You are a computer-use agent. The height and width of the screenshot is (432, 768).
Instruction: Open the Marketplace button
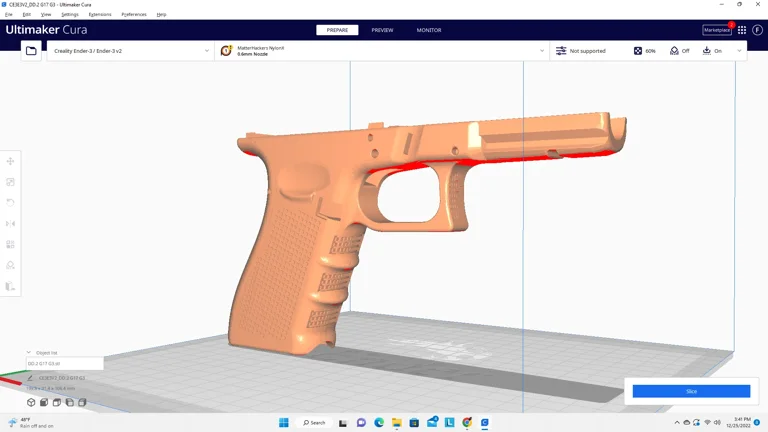pos(717,30)
